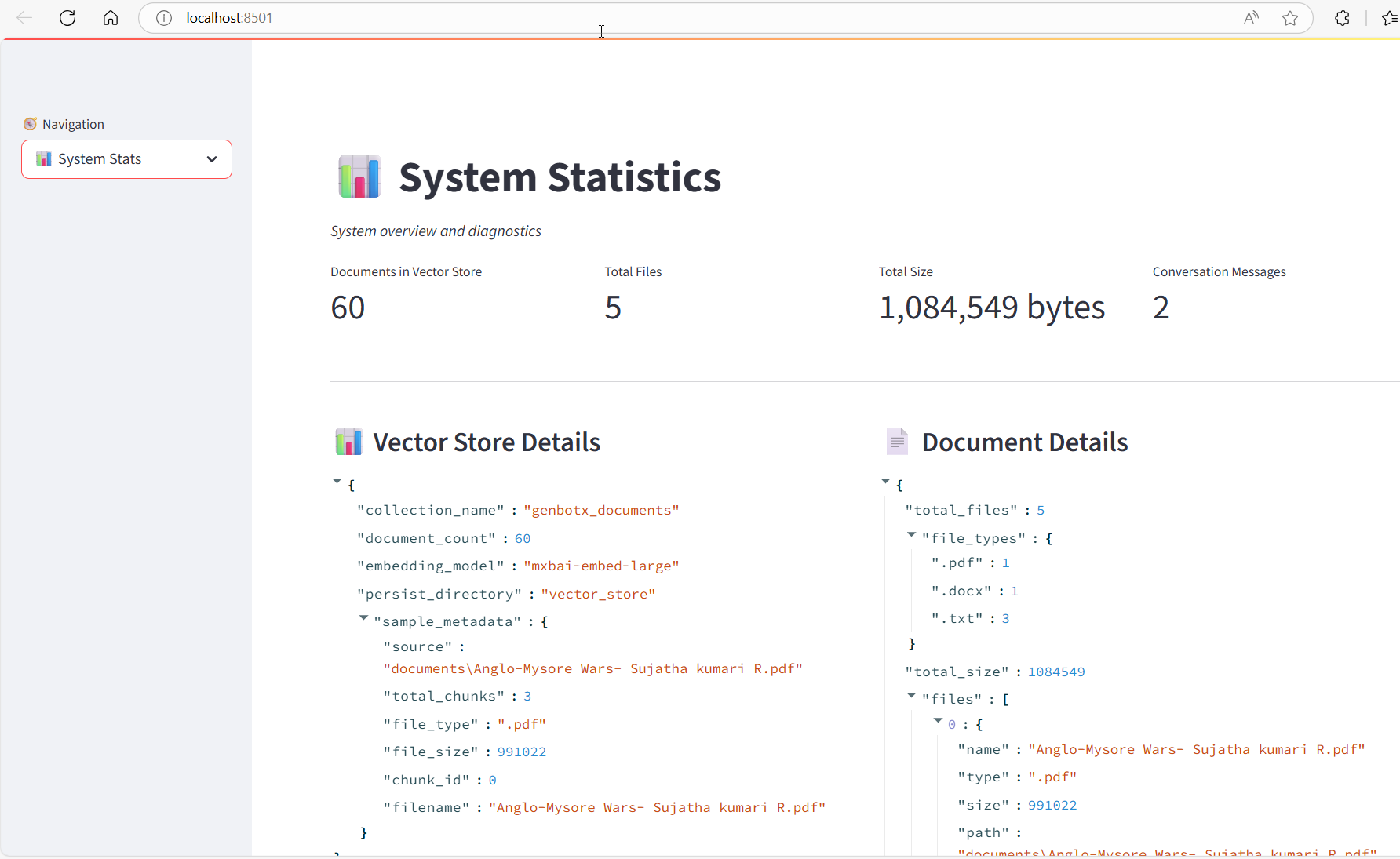Open the System Stats navigation dropdown
The height and width of the screenshot is (859, 1400).
(211, 159)
